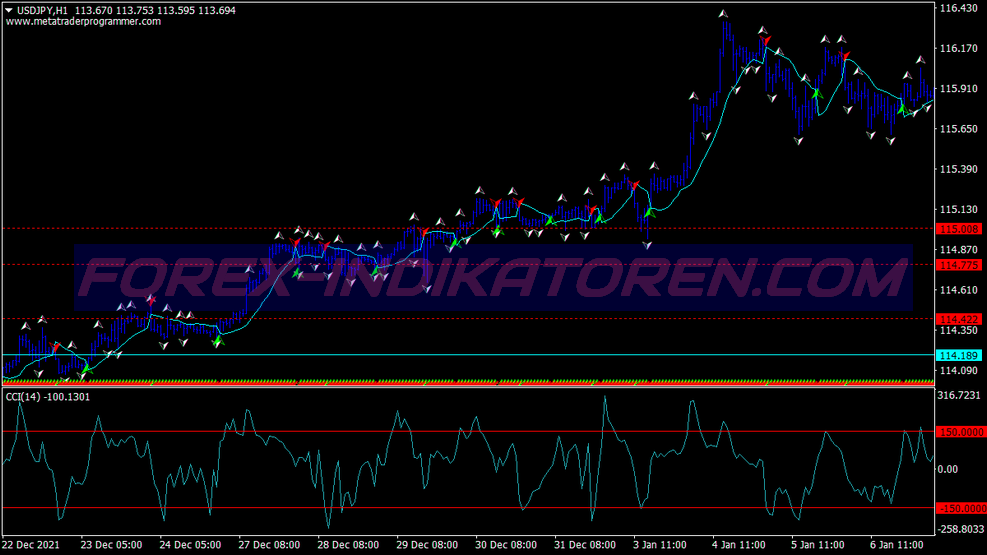This screenshot has width=987, height=555.
Task: Select the -150.0000 CCI level label
Action: 961,508
